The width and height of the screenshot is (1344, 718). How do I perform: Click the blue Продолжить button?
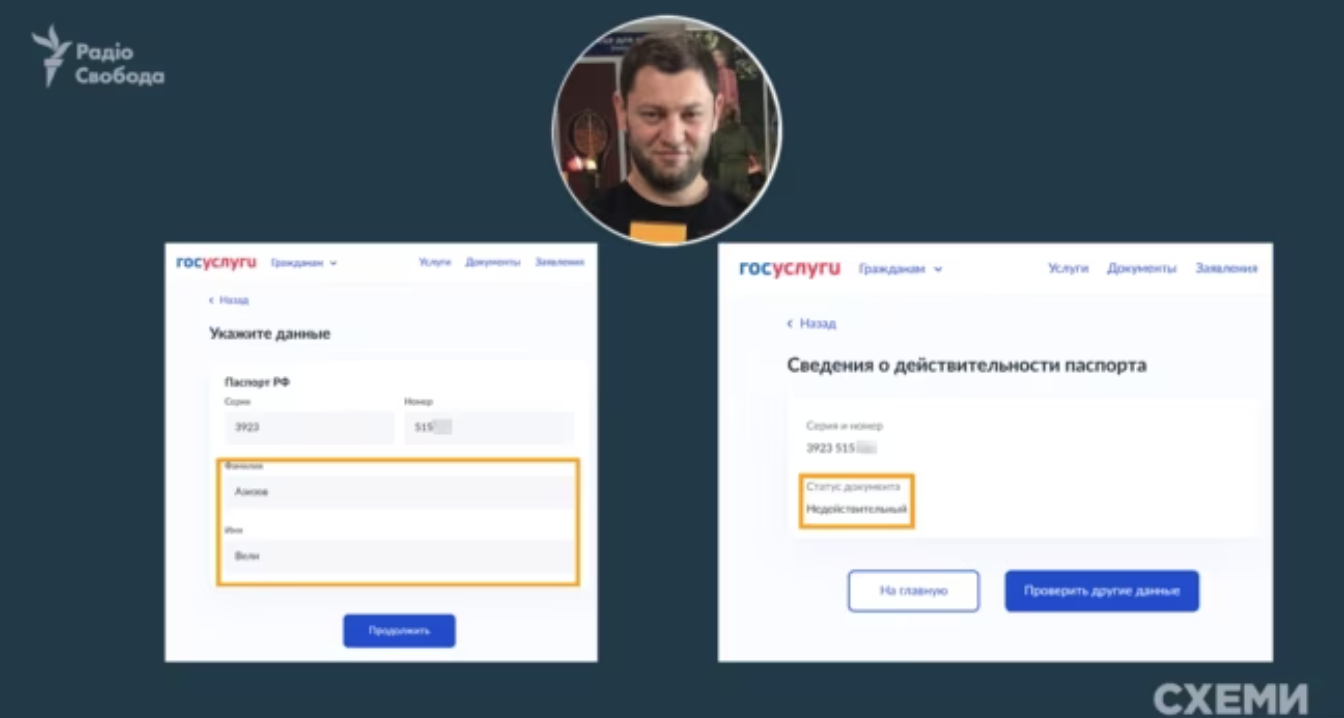click(399, 631)
